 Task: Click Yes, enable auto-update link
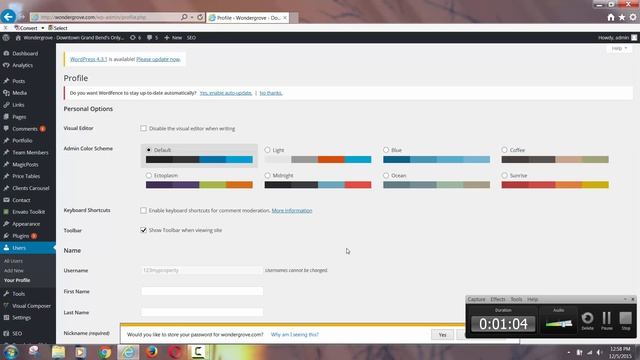(226, 93)
